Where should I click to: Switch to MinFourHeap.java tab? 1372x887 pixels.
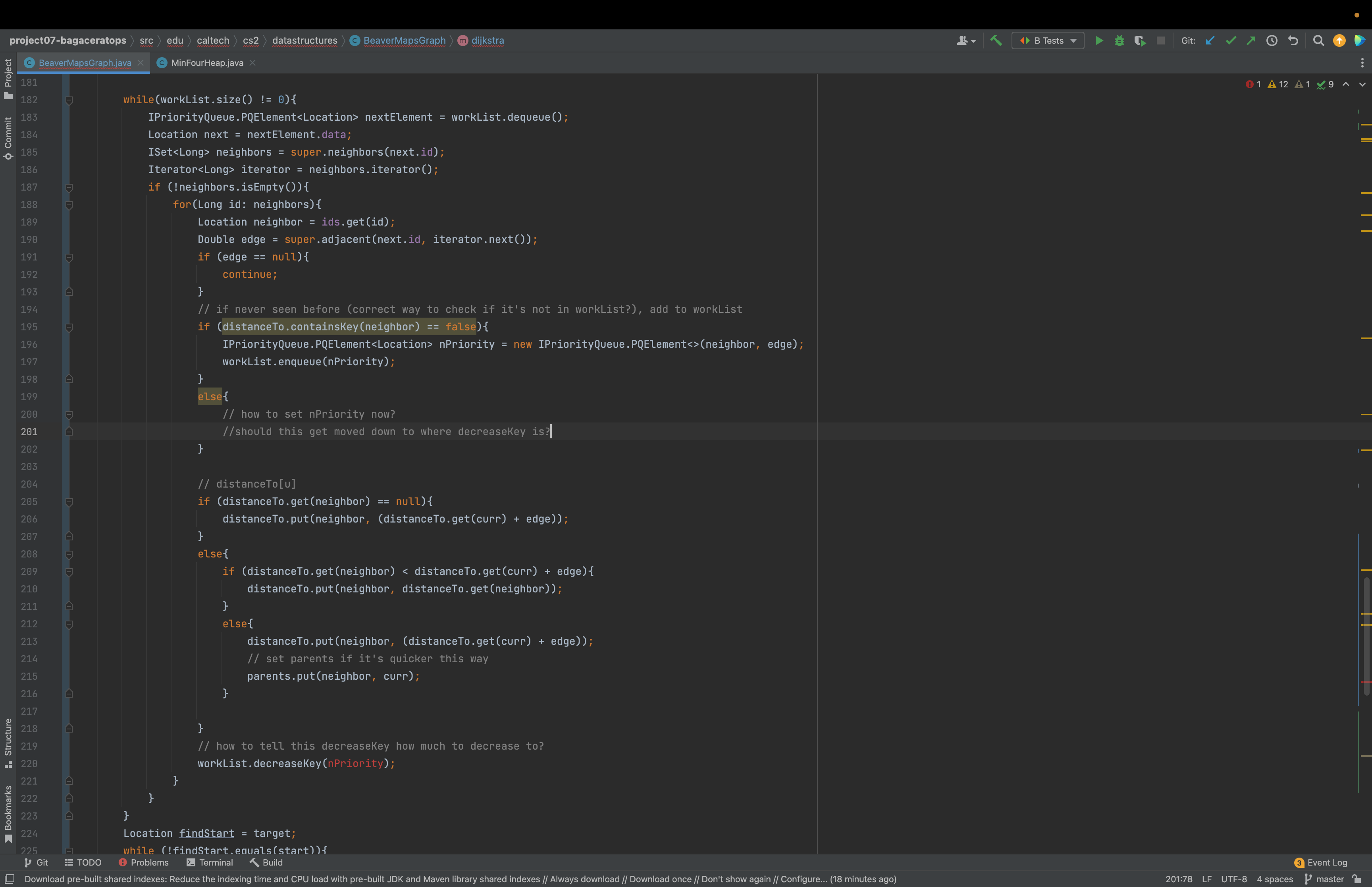207,63
